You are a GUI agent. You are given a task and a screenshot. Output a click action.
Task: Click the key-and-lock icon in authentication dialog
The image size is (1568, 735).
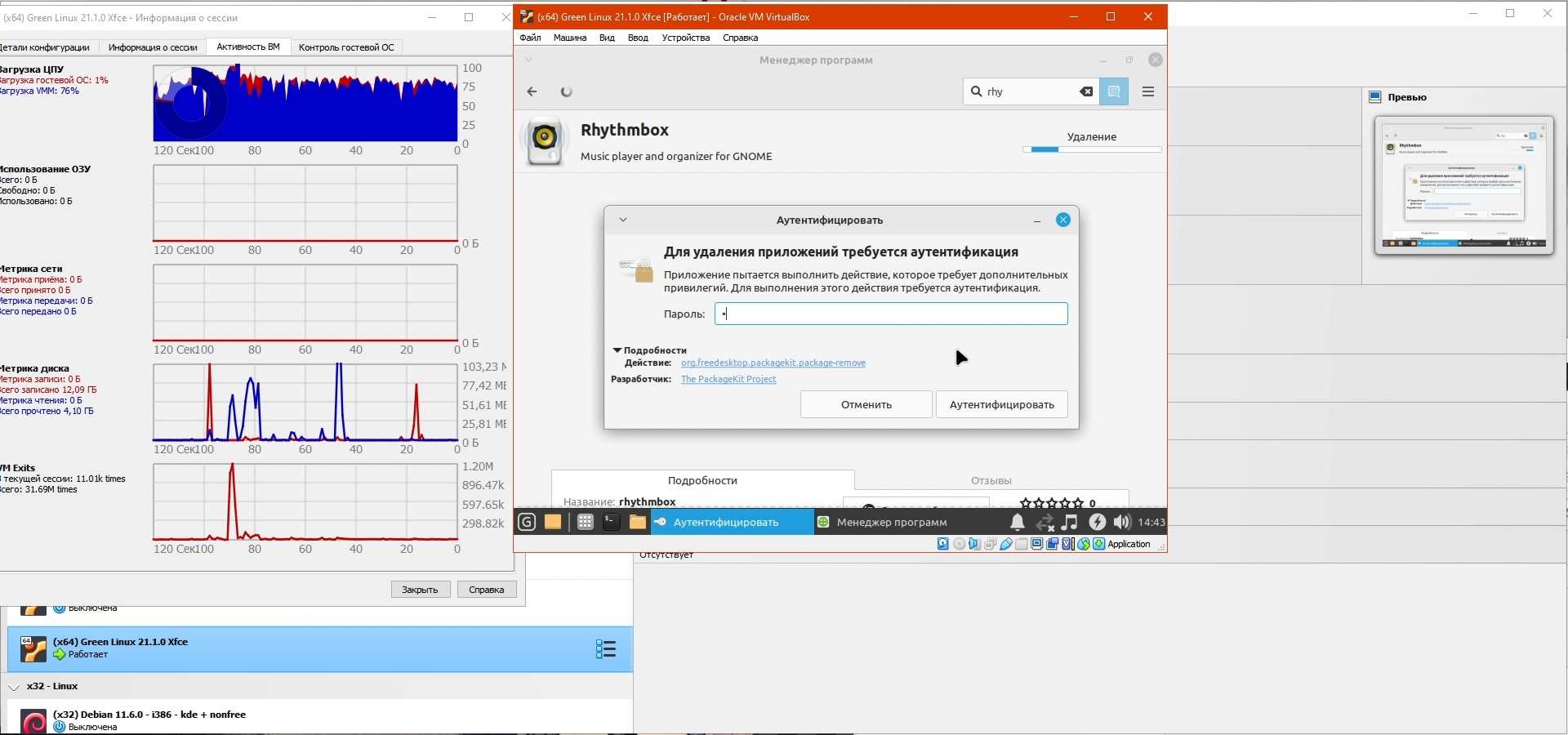pyautogui.click(x=637, y=269)
